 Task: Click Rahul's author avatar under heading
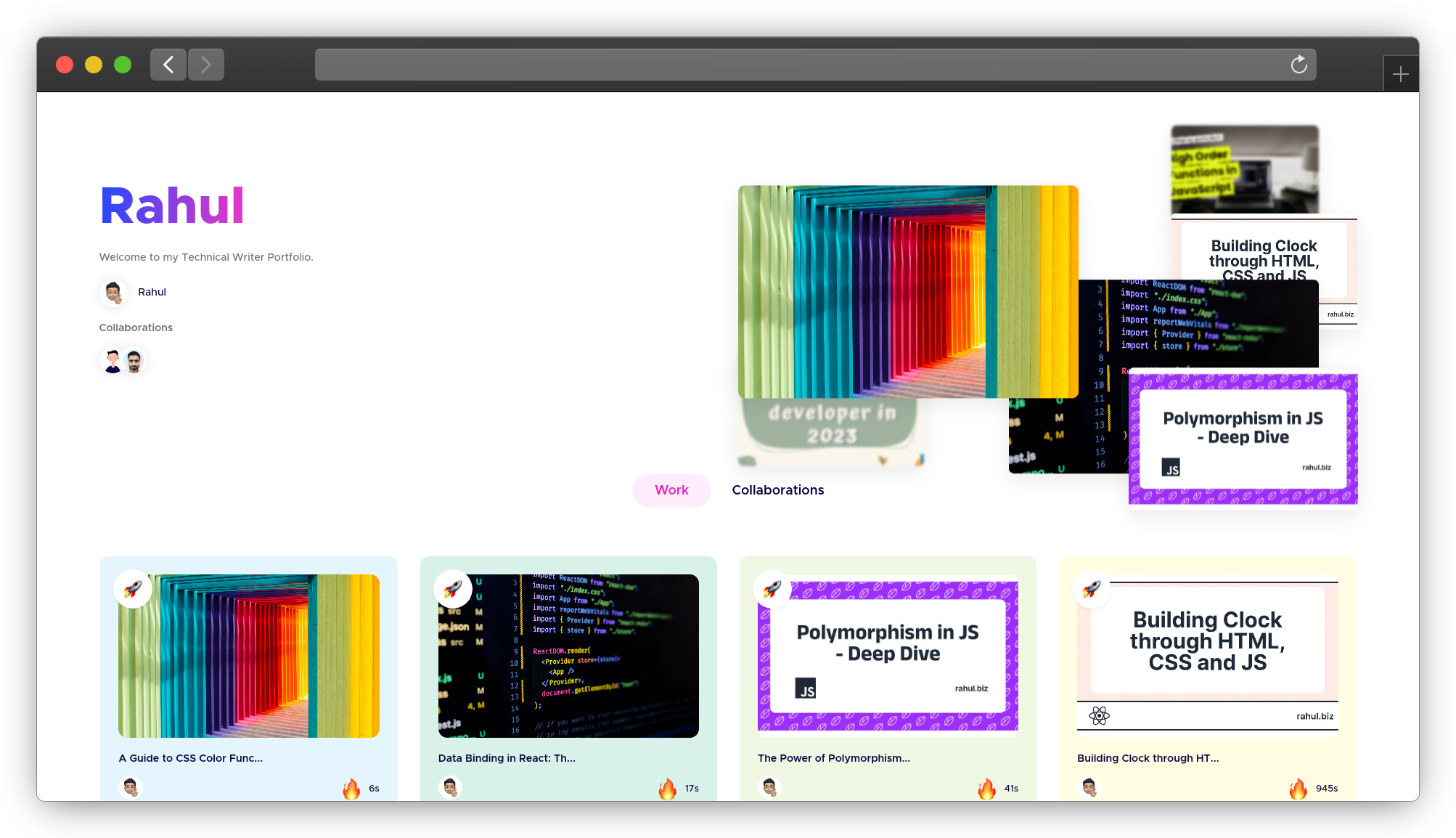[113, 293]
